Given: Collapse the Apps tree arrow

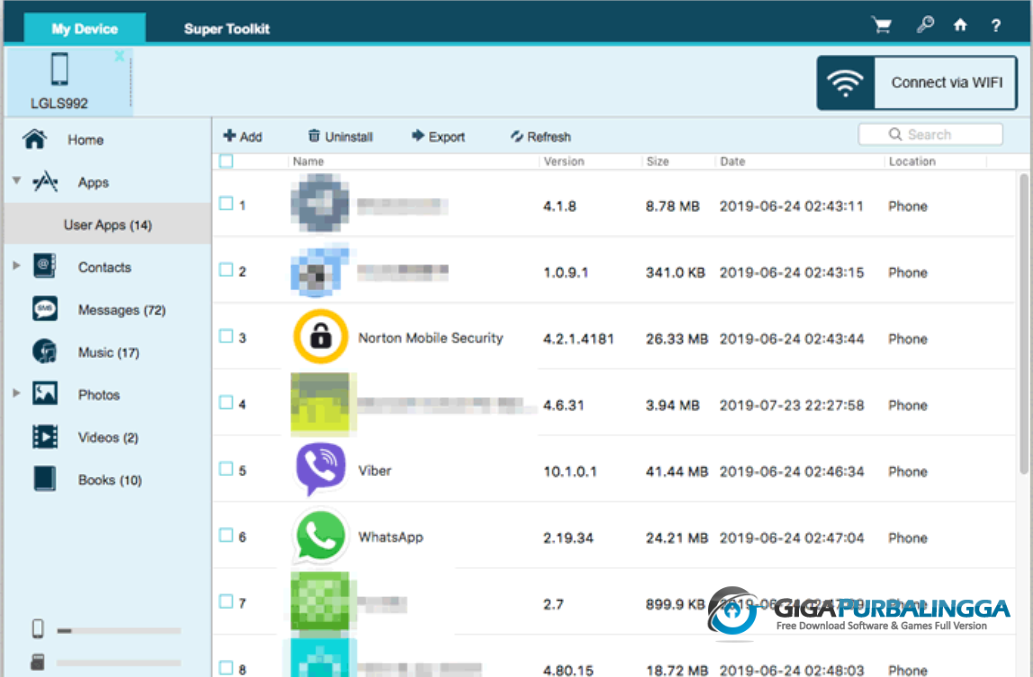Looking at the screenshot, I should (17, 180).
